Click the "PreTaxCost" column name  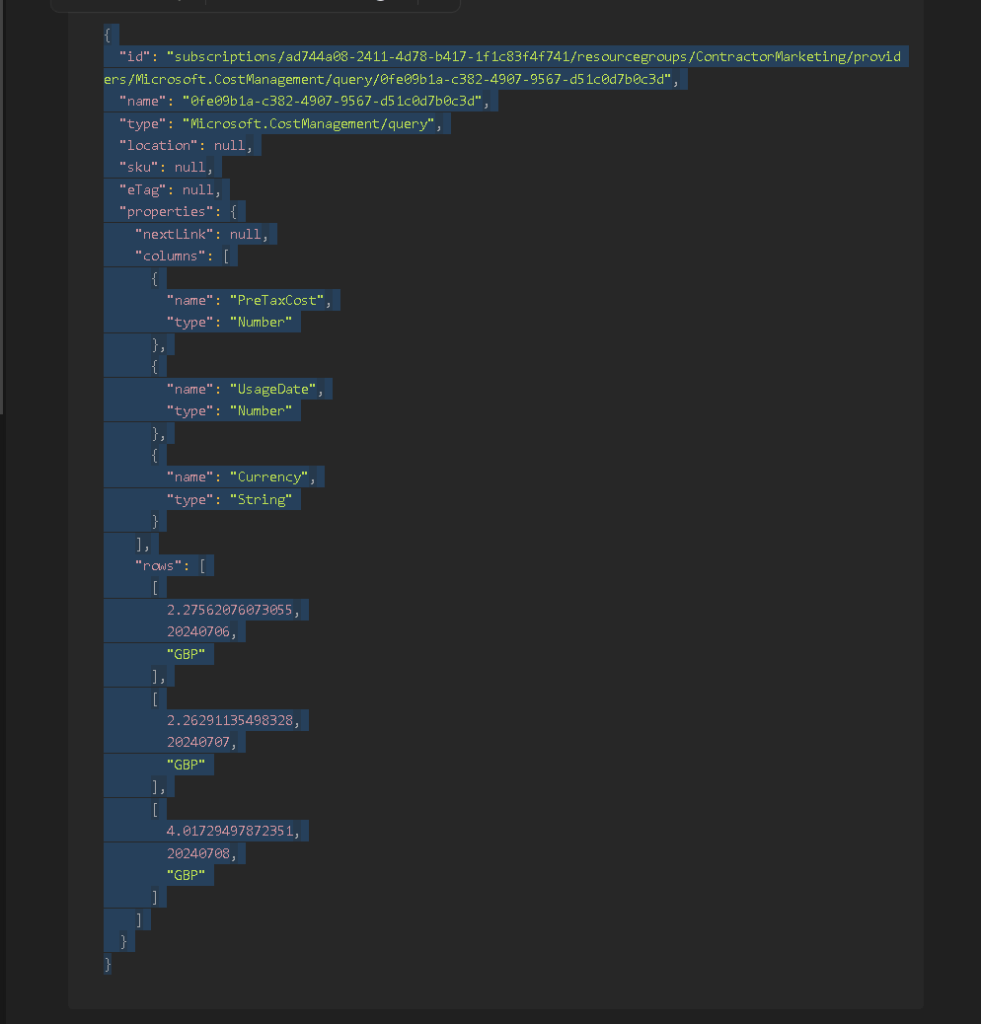[x=277, y=300]
